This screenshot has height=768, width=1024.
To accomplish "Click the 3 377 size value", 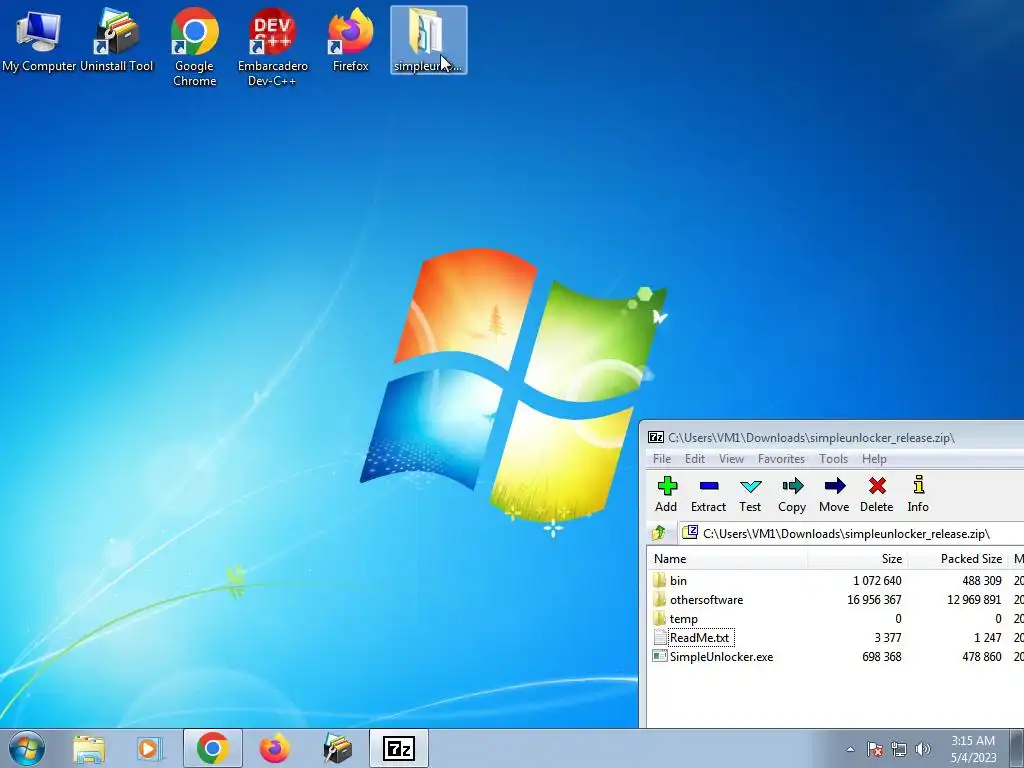I will 888,637.
